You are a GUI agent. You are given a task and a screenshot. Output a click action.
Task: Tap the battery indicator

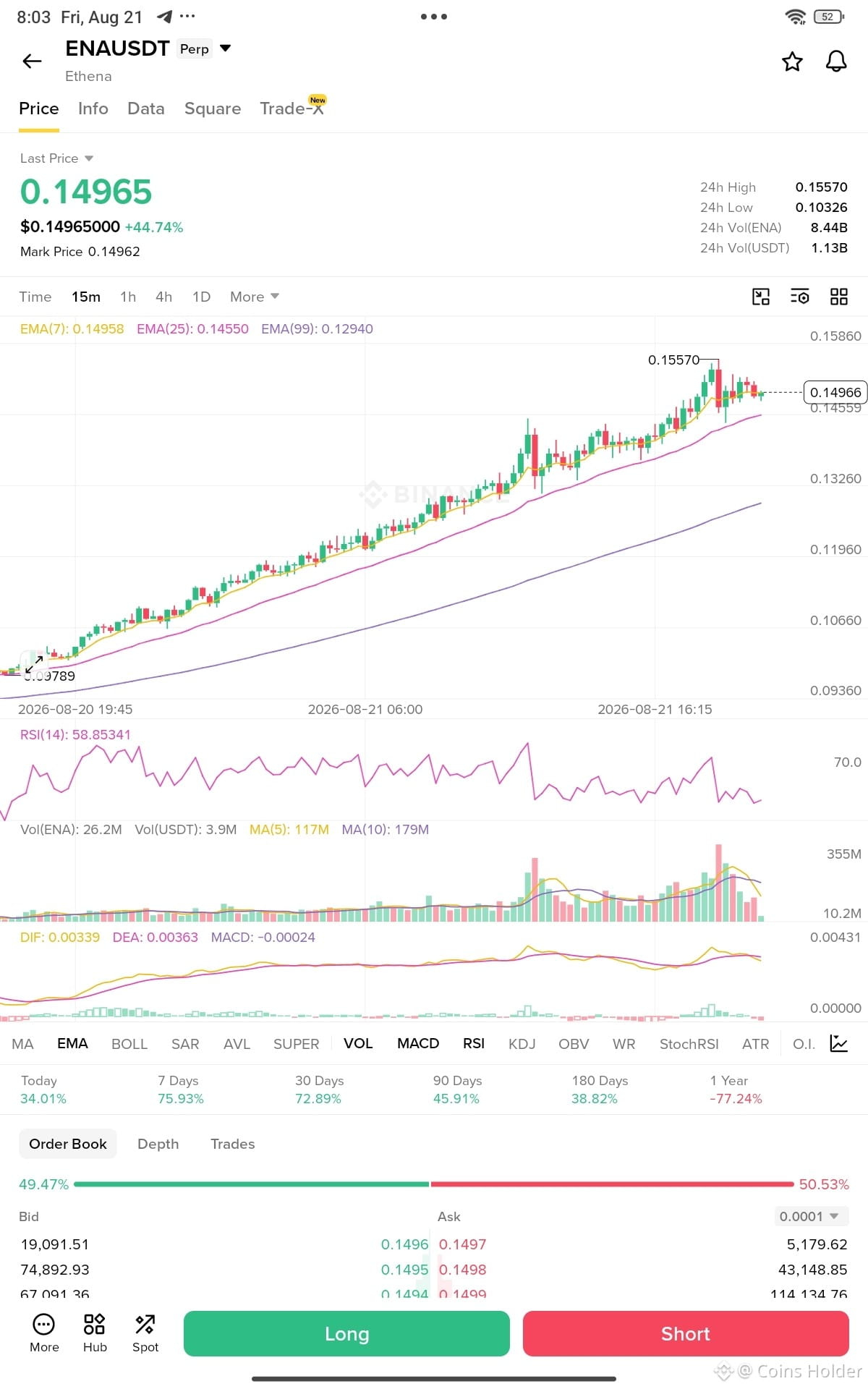[x=829, y=17]
